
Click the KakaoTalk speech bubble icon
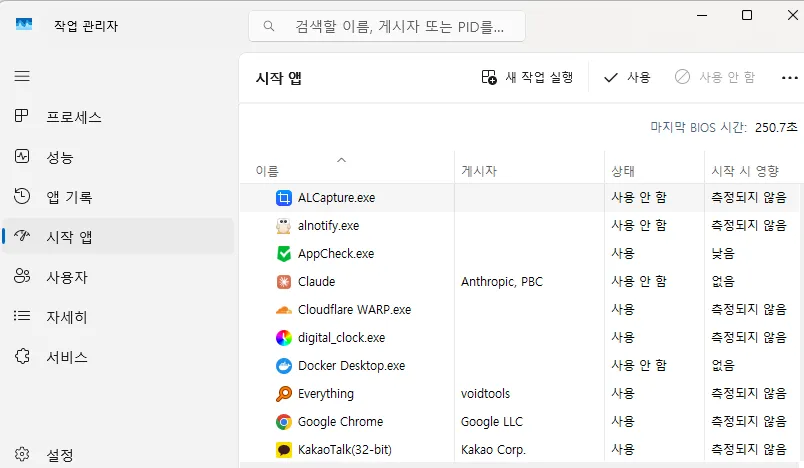coord(284,450)
